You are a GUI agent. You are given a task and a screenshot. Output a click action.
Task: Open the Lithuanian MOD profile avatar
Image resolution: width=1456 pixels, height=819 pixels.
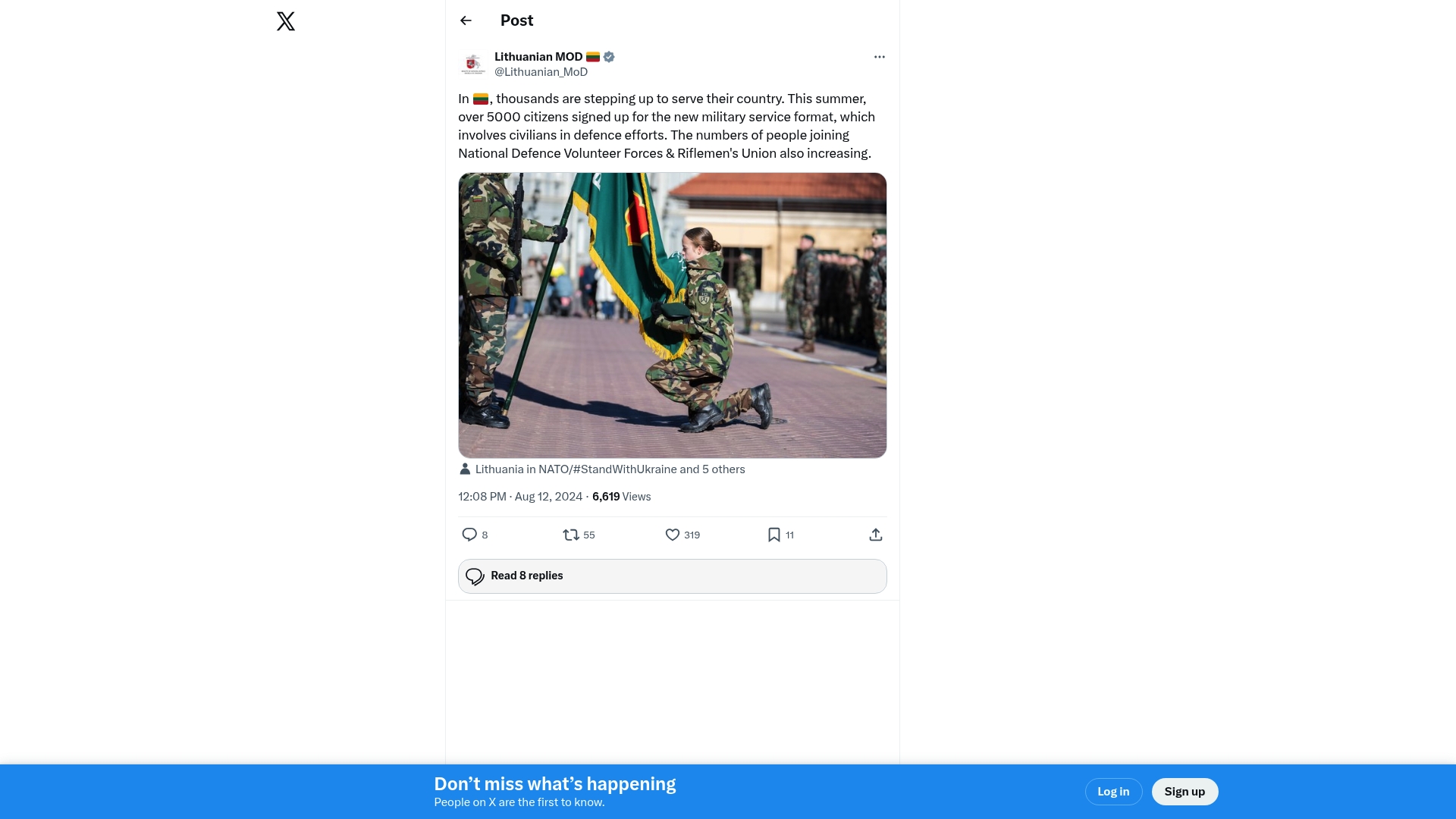473,64
